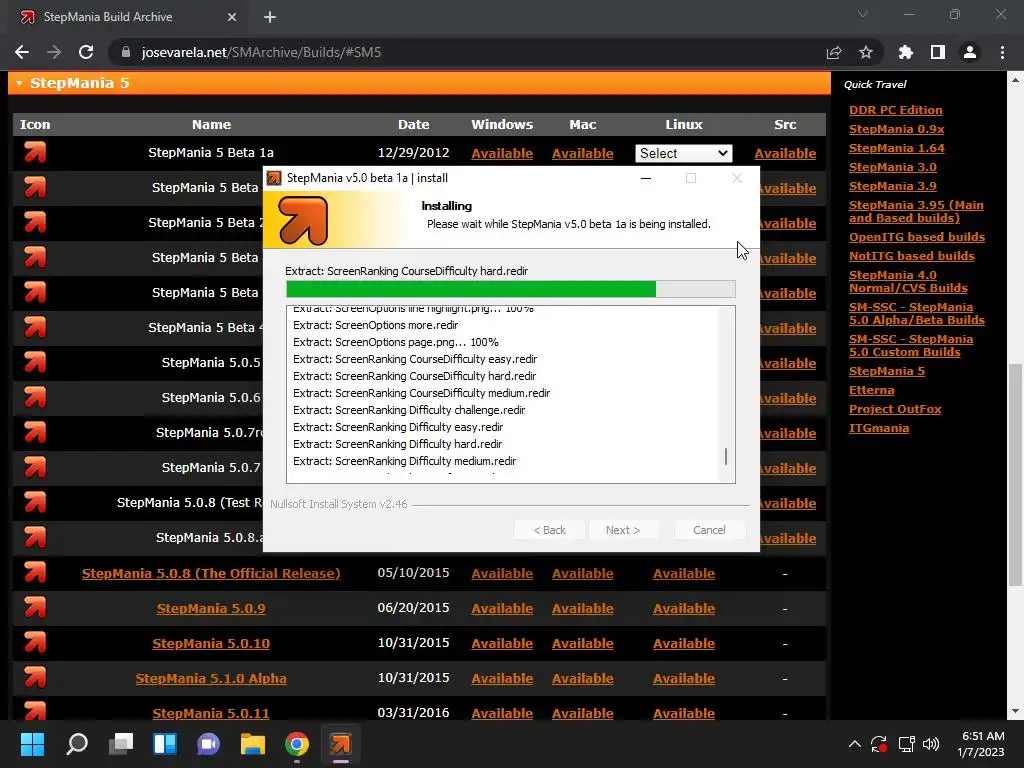
Task: Show hidden system tray icons
Action: (x=854, y=744)
